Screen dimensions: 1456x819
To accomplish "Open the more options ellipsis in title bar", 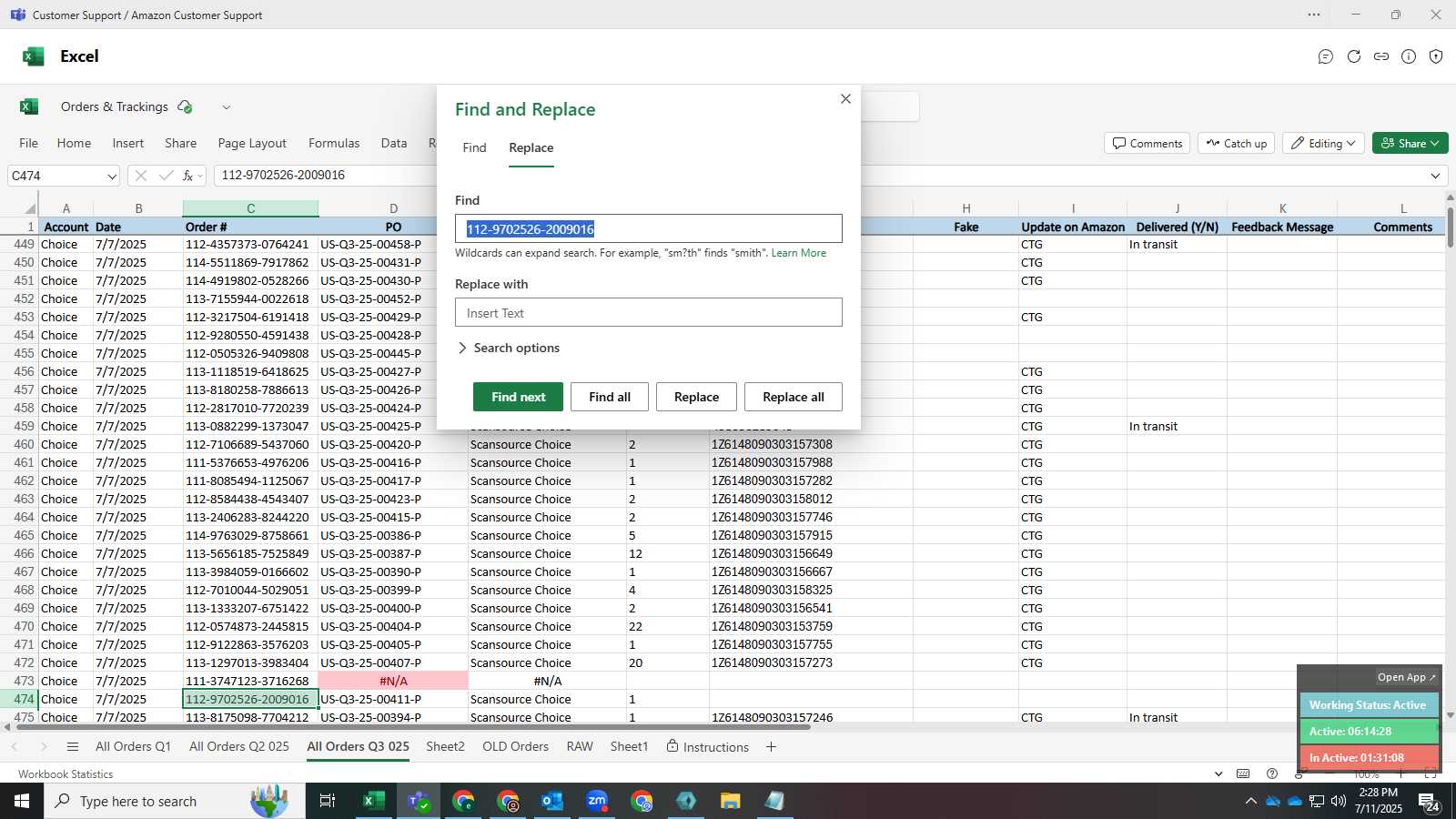I will click(x=1314, y=15).
